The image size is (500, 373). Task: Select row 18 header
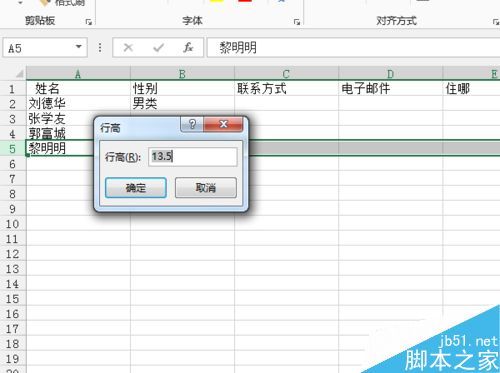(x=13, y=344)
